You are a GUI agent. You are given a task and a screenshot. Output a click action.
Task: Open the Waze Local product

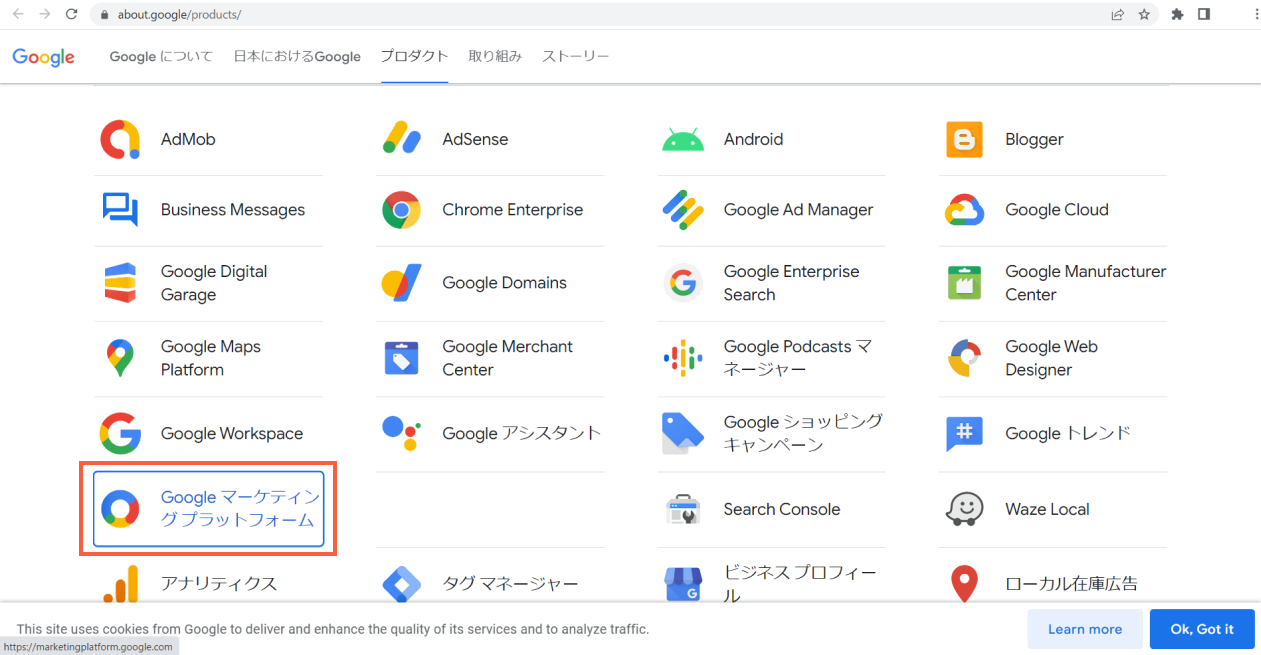tap(964, 509)
